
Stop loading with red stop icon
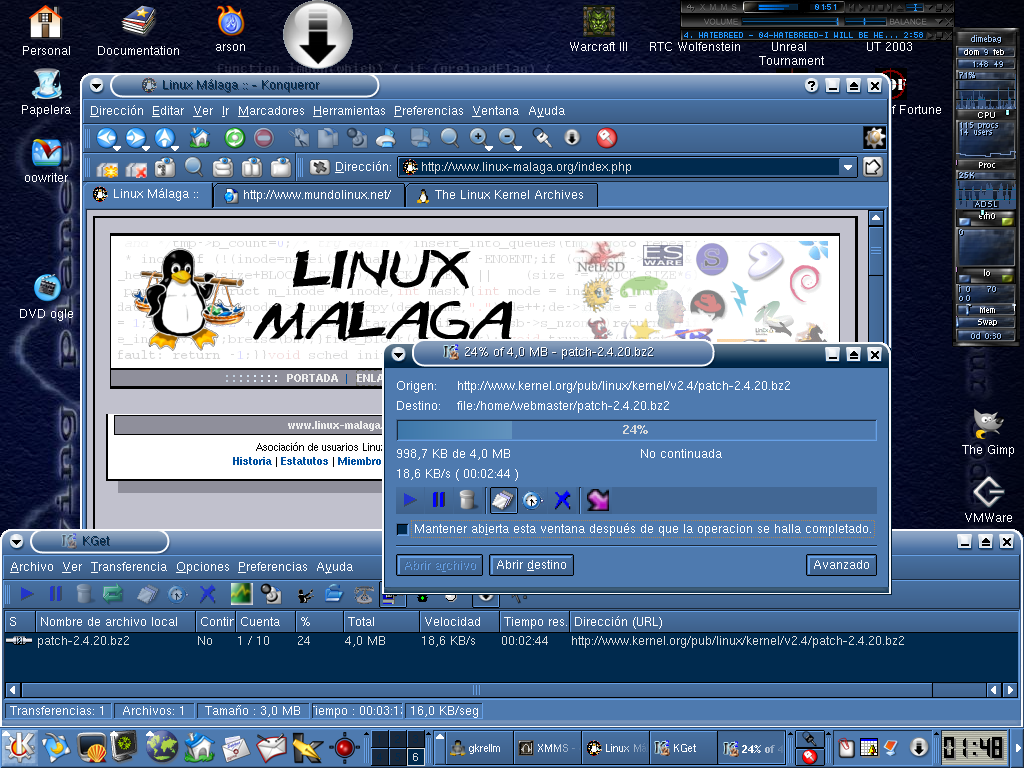(263, 138)
